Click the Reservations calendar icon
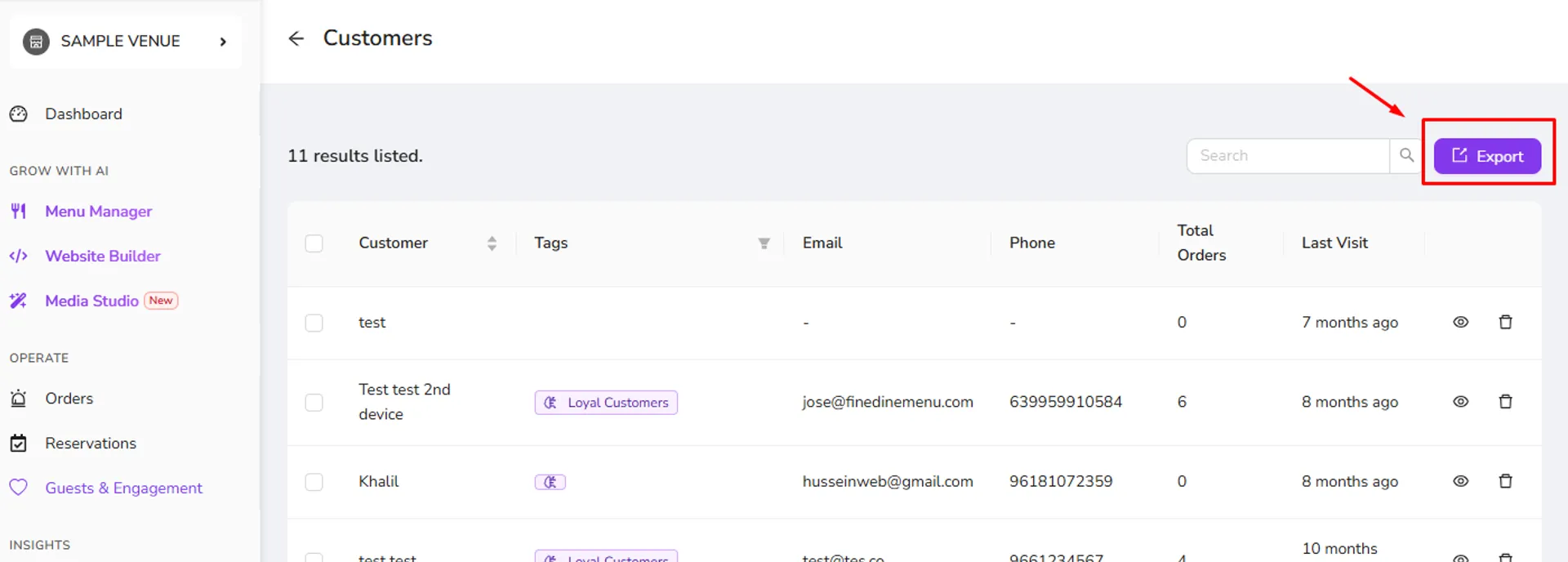 (19, 444)
